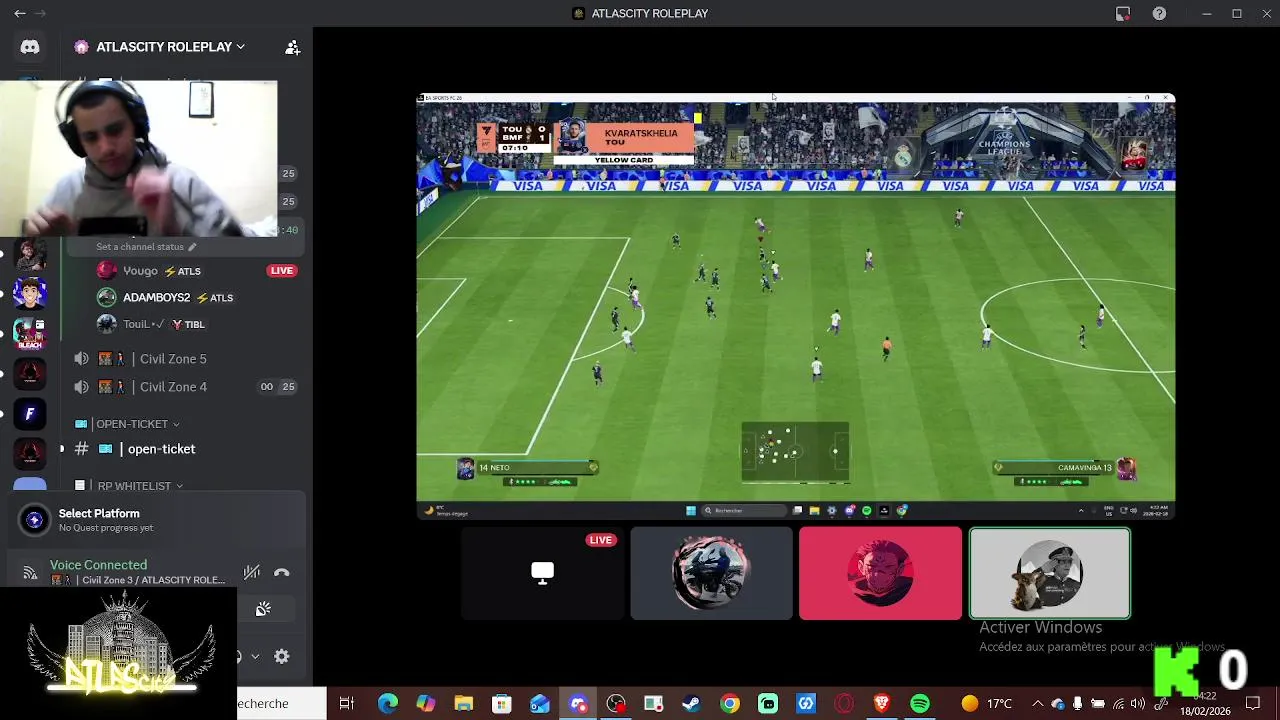Open the notification center icon
The image size is (1280, 720).
[1252, 704]
